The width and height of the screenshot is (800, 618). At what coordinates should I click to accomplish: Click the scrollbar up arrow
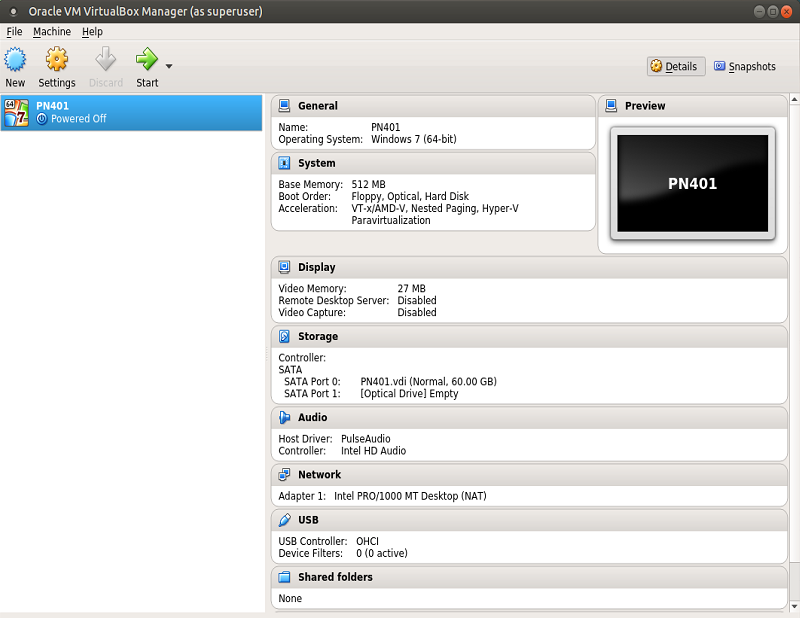point(794,100)
